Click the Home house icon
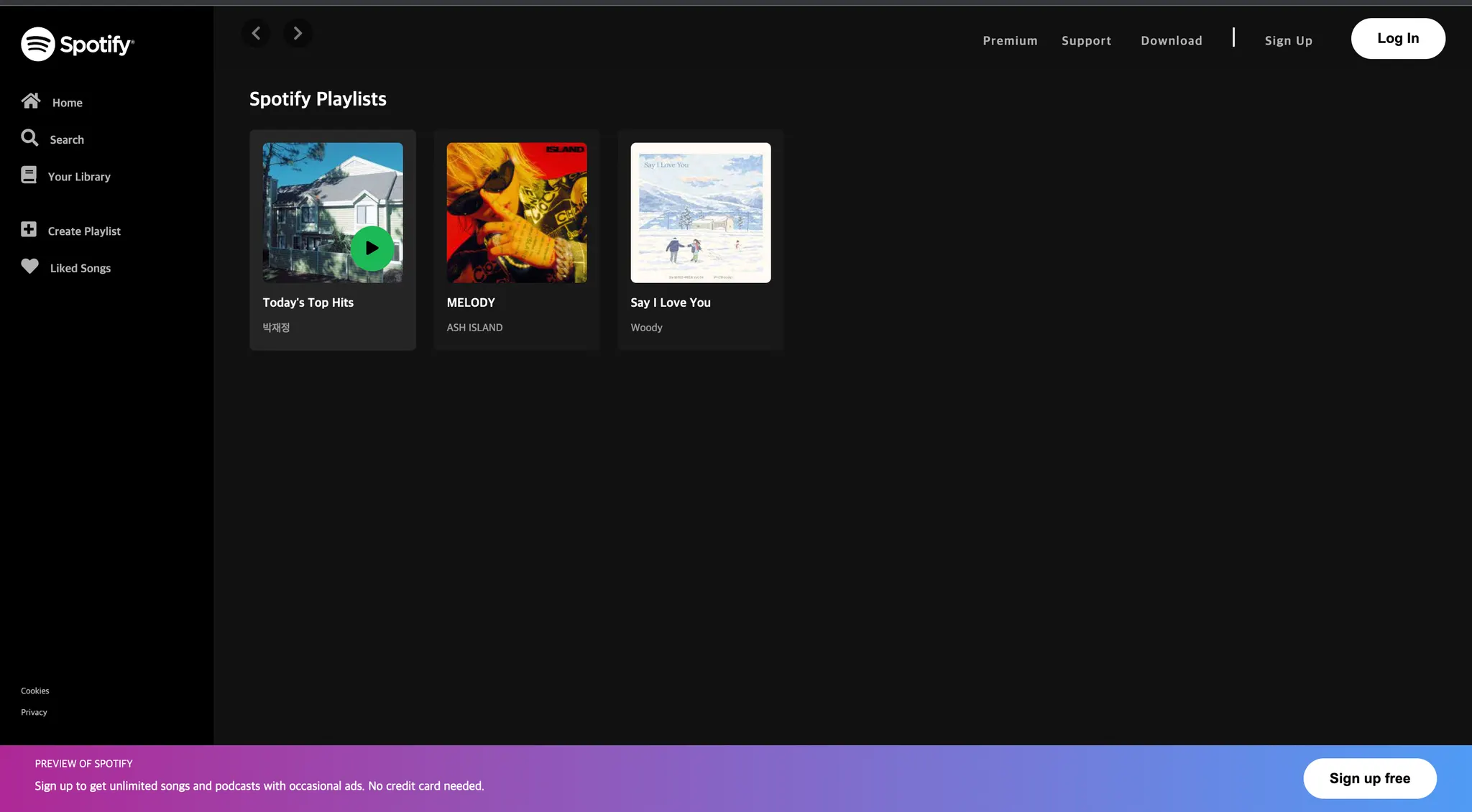Image resolution: width=1472 pixels, height=812 pixels. click(x=30, y=101)
